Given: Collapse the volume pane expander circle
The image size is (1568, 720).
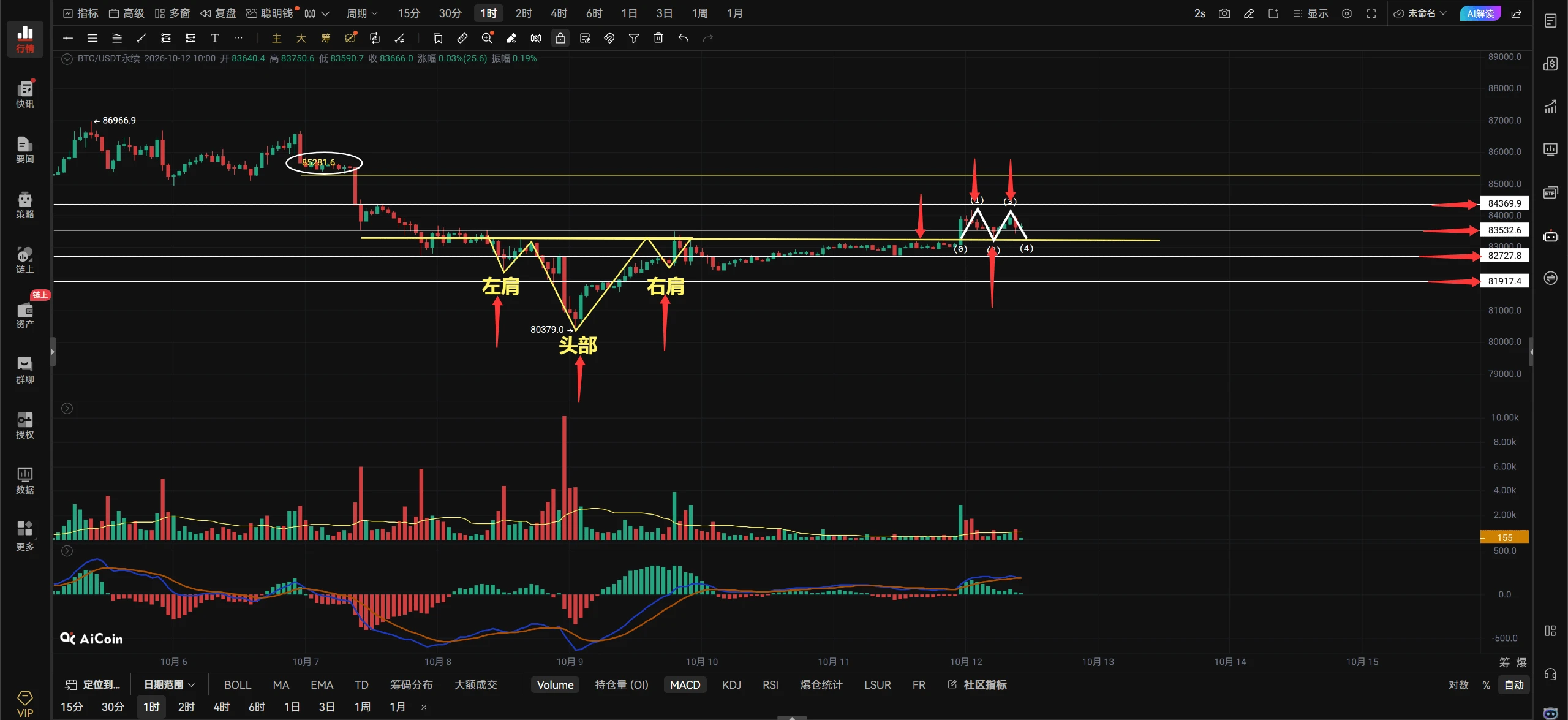Looking at the screenshot, I should (67, 408).
